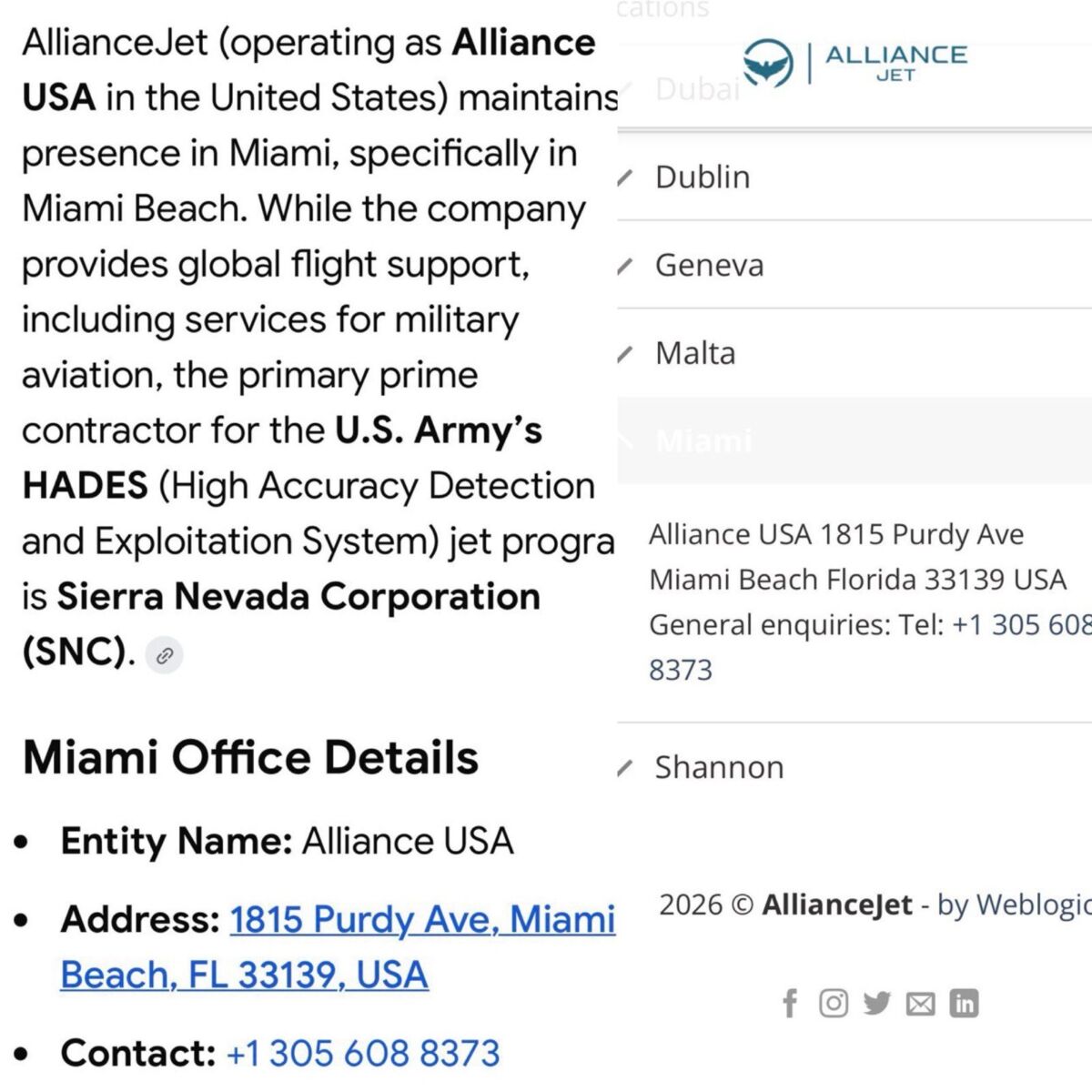1092x1092 pixels.
Task: Click the General enquiries telephone link
Action: pyautogui.click(x=1019, y=625)
